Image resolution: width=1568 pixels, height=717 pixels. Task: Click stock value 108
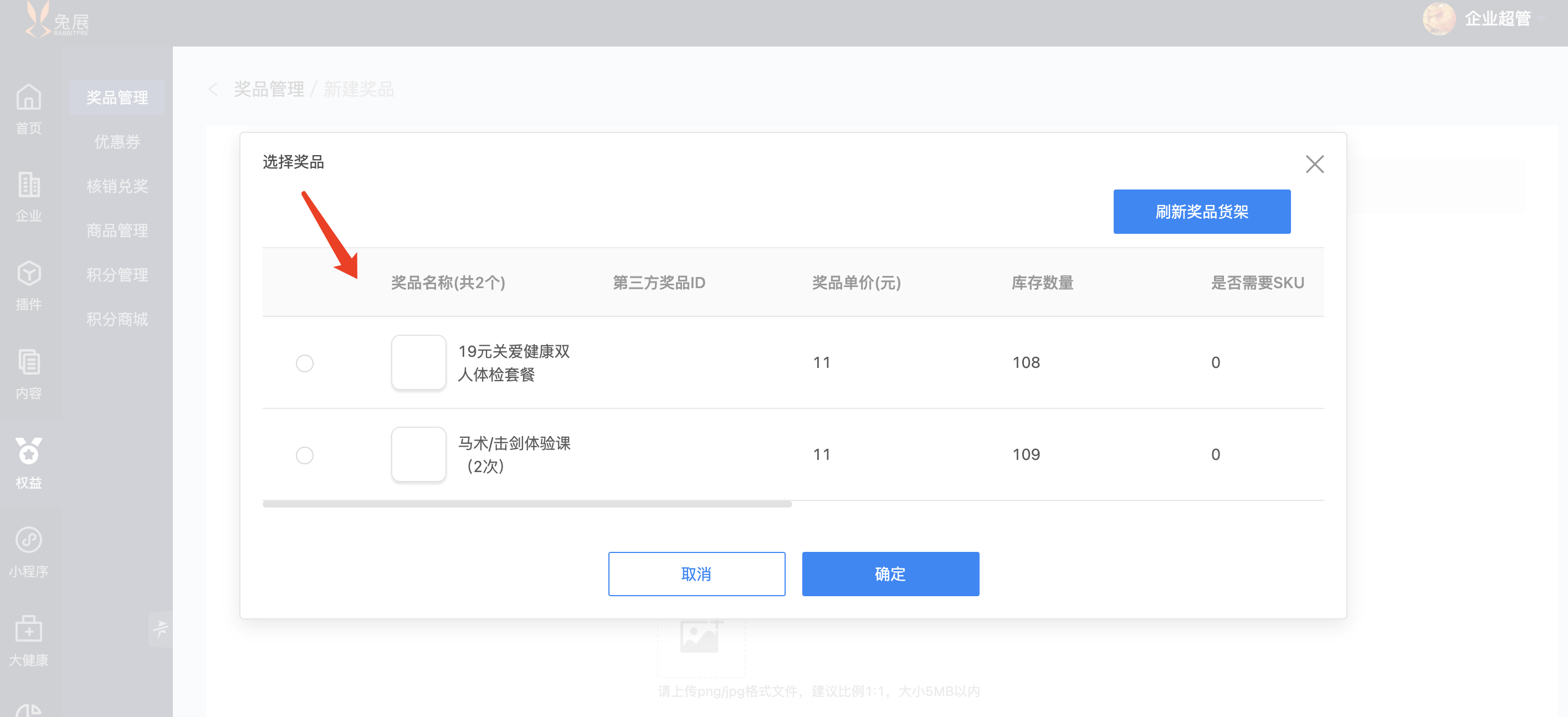[x=1026, y=363]
